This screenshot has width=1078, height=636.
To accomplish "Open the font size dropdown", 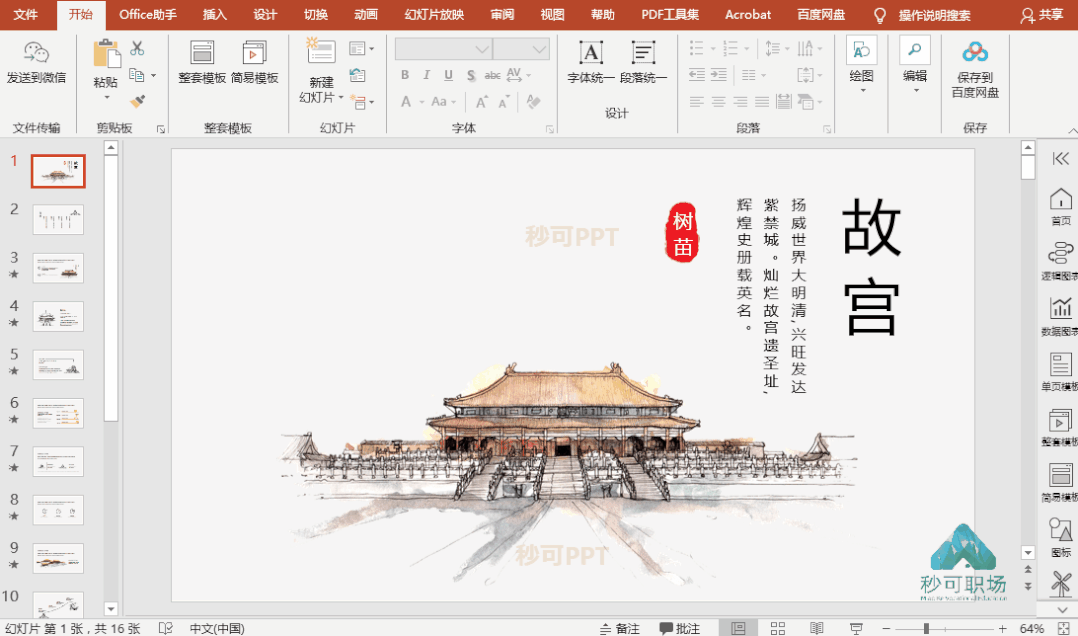I will pos(539,49).
